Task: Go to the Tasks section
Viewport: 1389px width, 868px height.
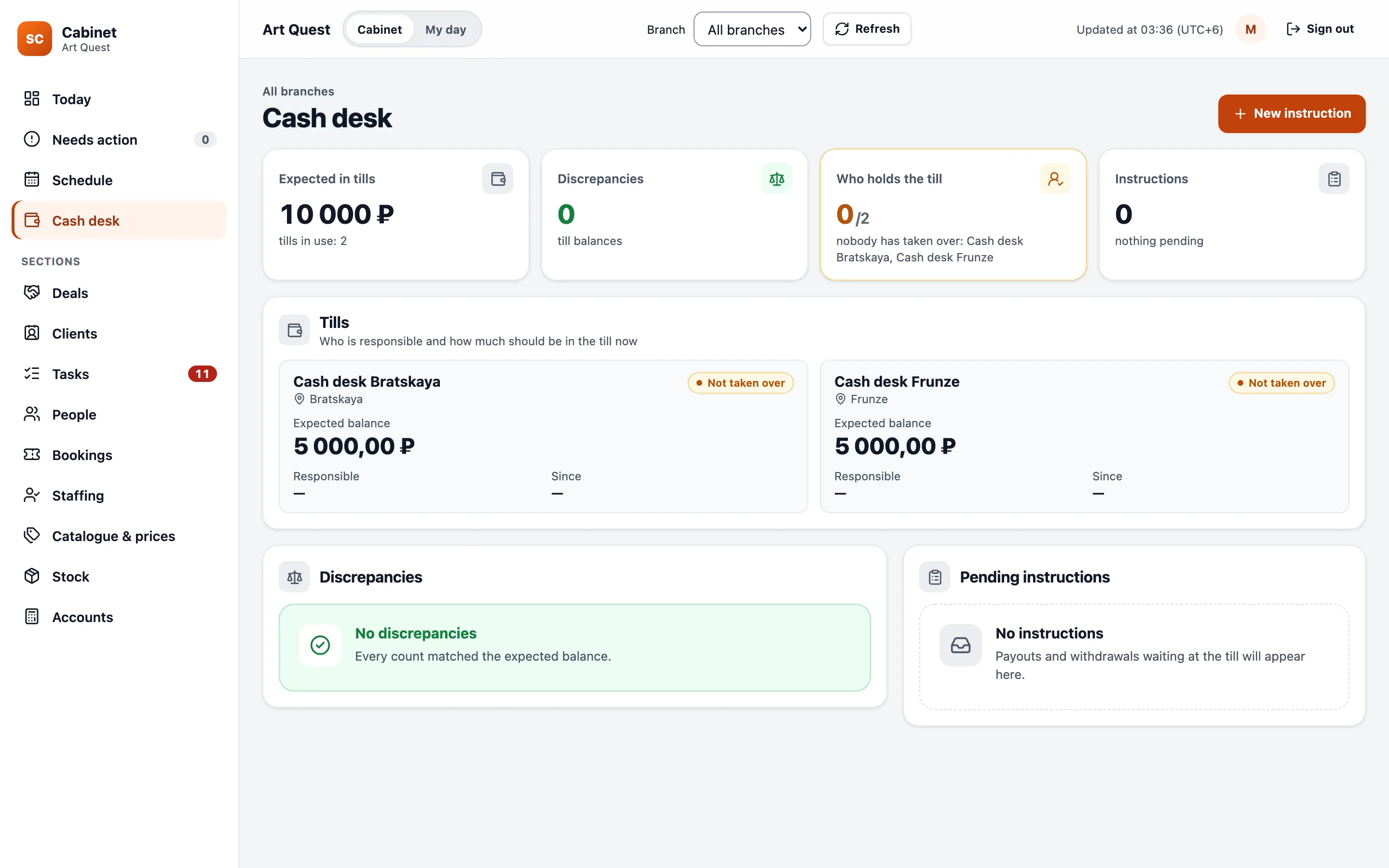Action: pyautogui.click(x=120, y=374)
